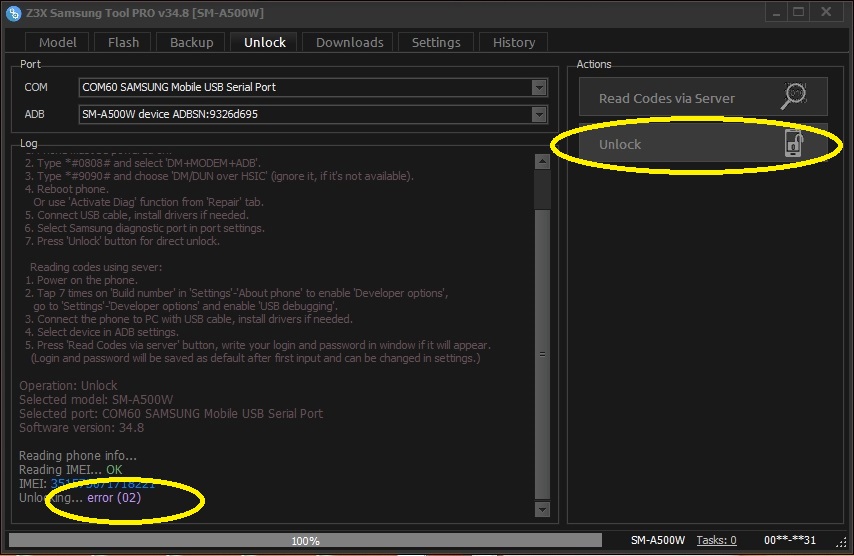Viewport: 854px width, 556px height.
Task: Click 'Reading codes using sever:' log heading
Action: [96, 267]
